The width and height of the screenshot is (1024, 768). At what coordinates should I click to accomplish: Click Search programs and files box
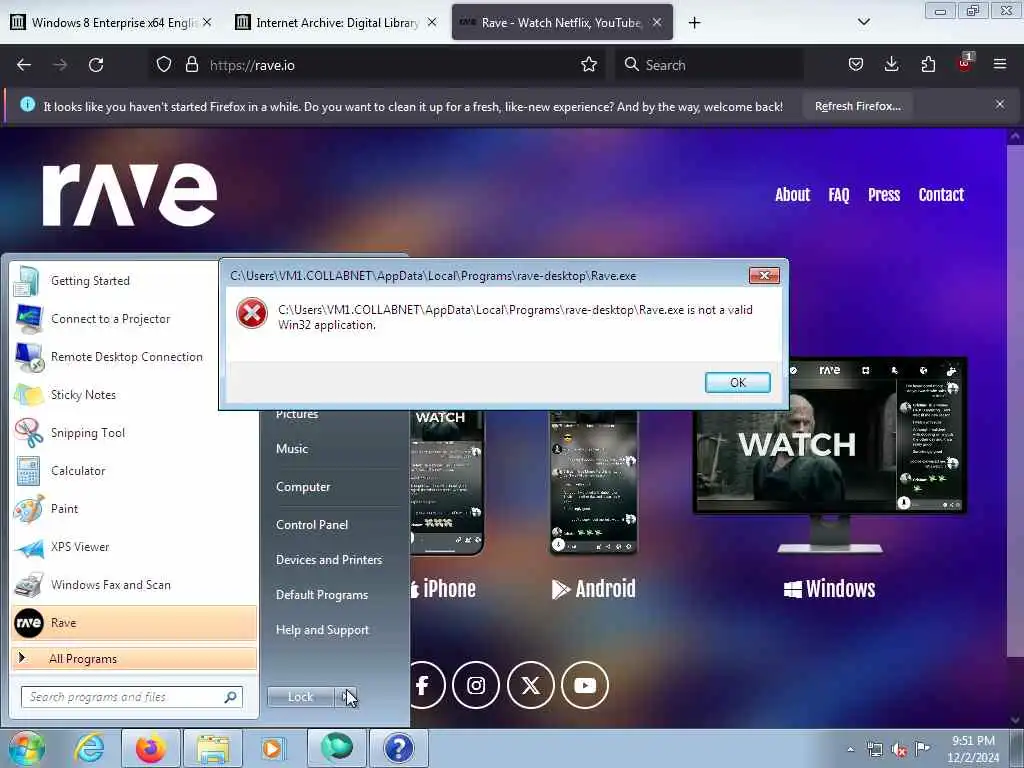131,697
